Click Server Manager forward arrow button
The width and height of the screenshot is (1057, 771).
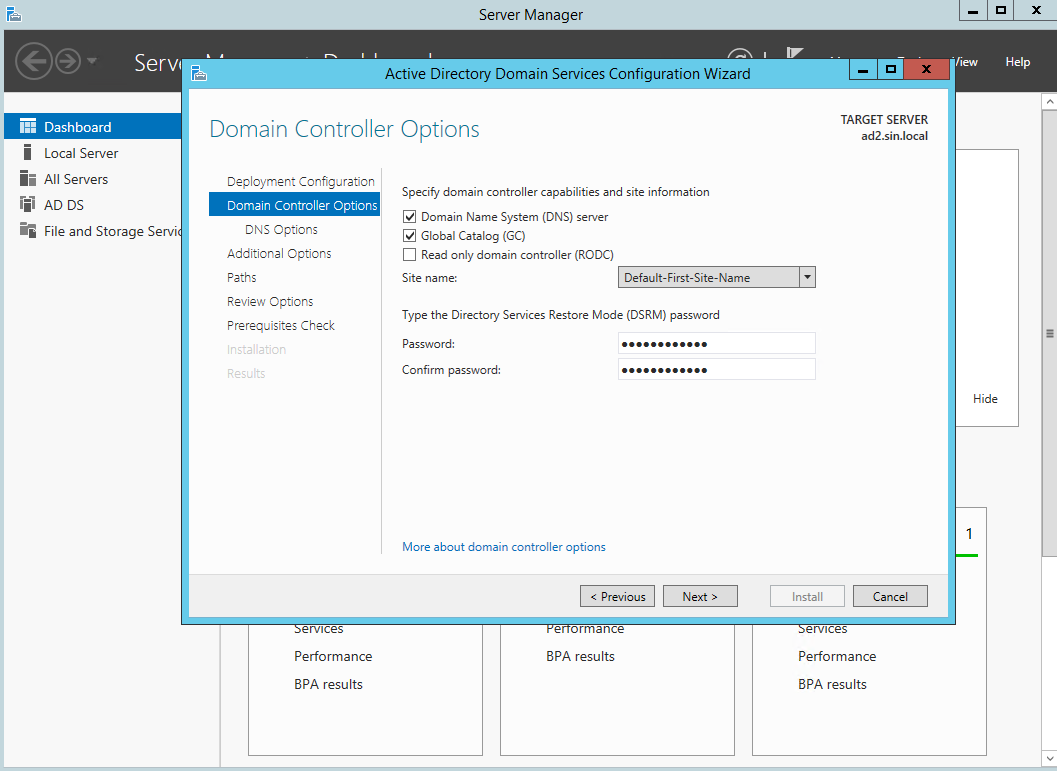coord(67,61)
